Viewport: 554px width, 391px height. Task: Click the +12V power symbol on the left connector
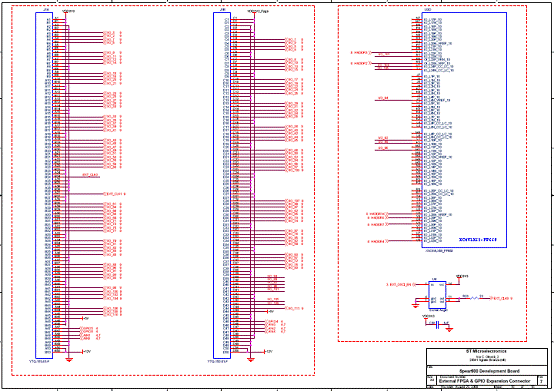tap(87, 351)
